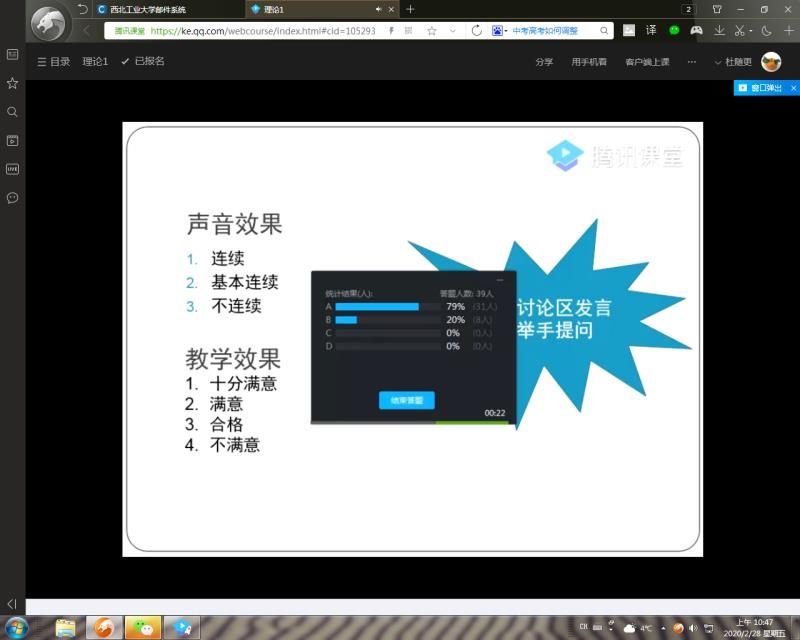Expand the 杜随更 user account dropdown
The image size is (800, 640).
(x=733, y=62)
